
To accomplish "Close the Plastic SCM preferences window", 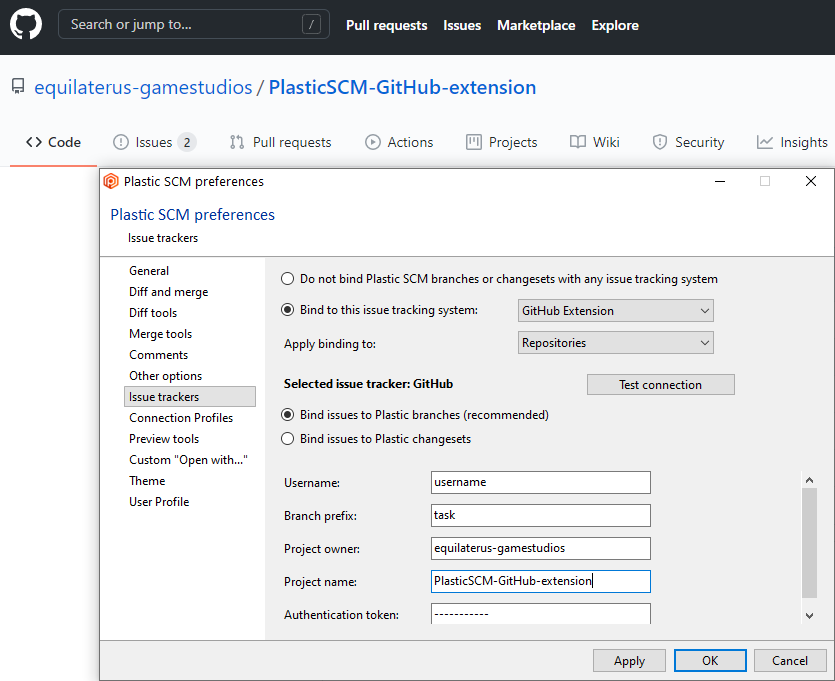I will pos(811,182).
